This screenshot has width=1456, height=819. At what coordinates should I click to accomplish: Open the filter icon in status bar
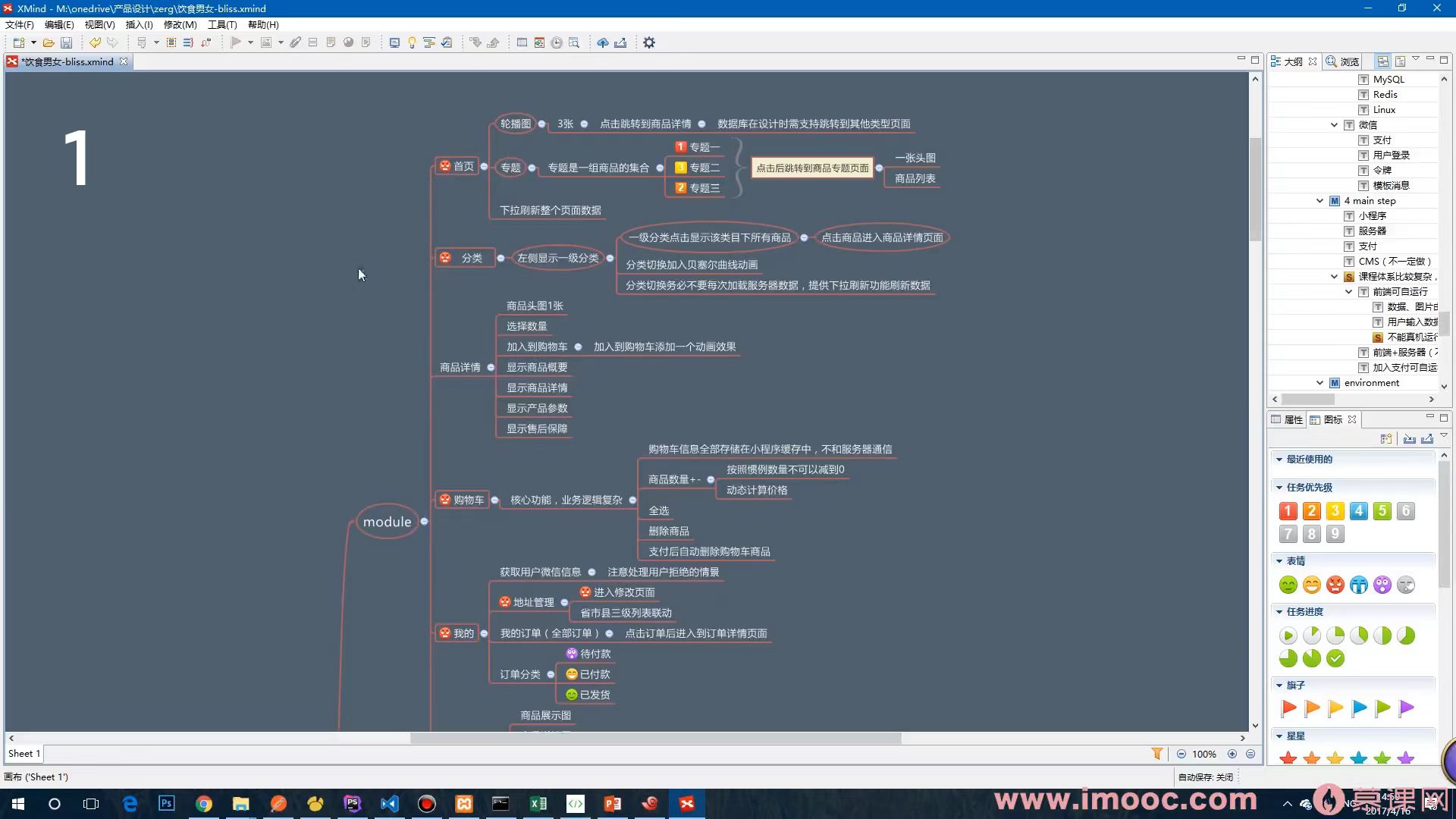click(1157, 754)
